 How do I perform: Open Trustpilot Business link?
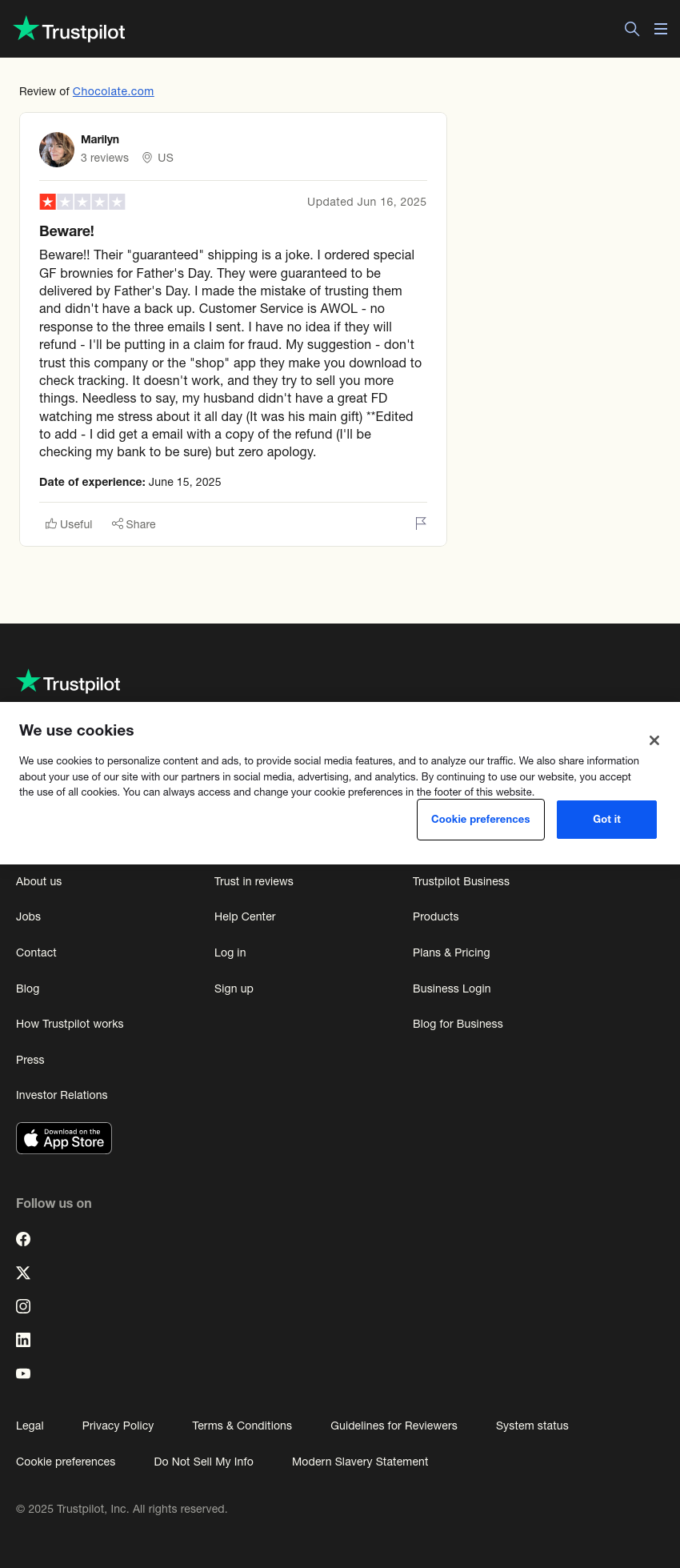(x=461, y=881)
